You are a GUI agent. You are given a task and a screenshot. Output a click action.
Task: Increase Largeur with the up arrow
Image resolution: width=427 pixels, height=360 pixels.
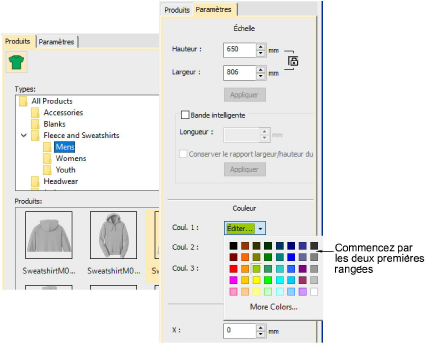pyautogui.click(x=261, y=69)
